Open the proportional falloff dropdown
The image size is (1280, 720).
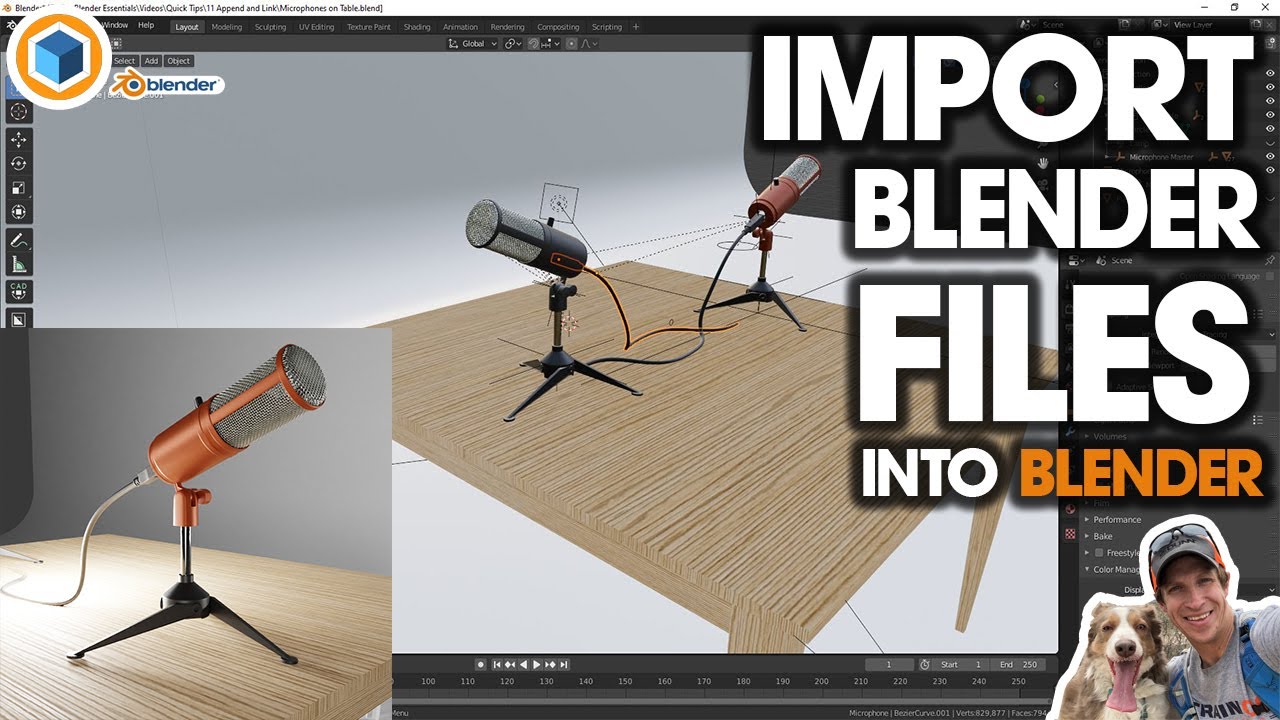[x=590, y=43]
